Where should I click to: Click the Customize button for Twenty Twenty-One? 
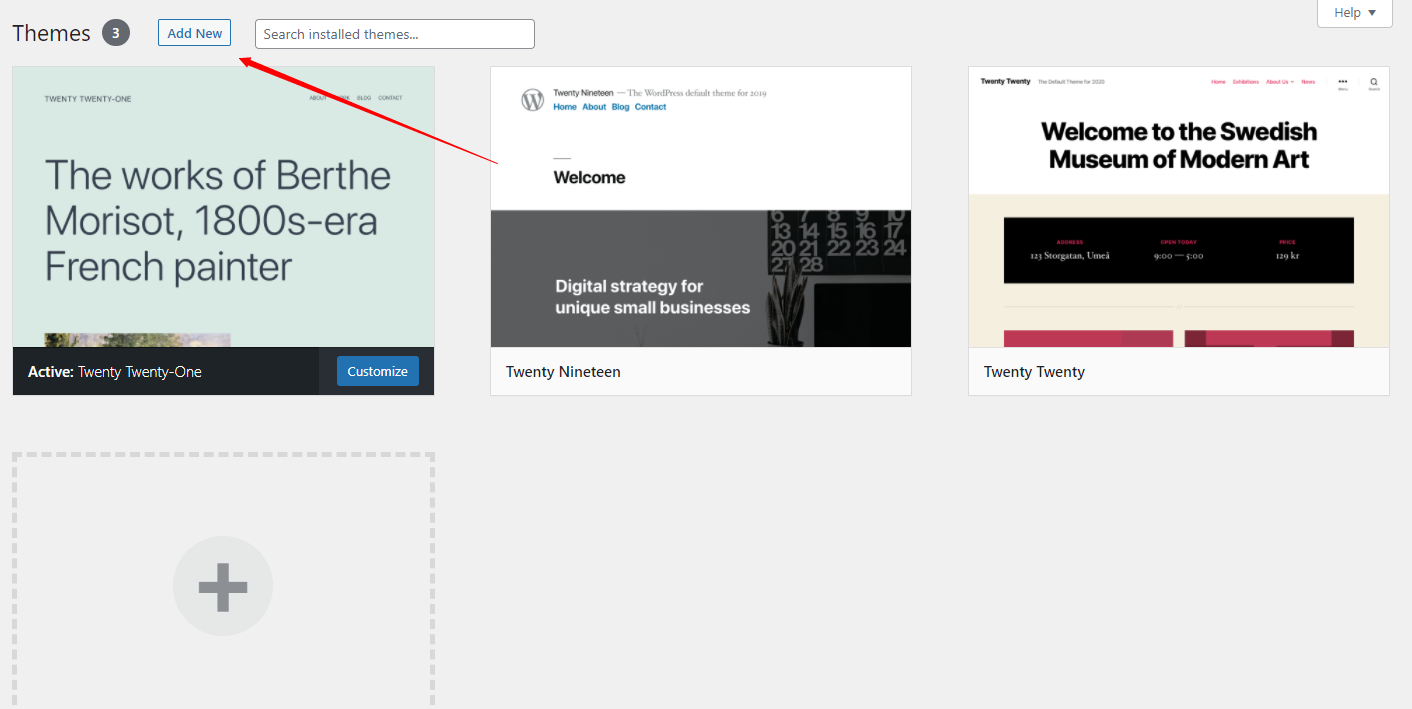(x=378, y=371)
